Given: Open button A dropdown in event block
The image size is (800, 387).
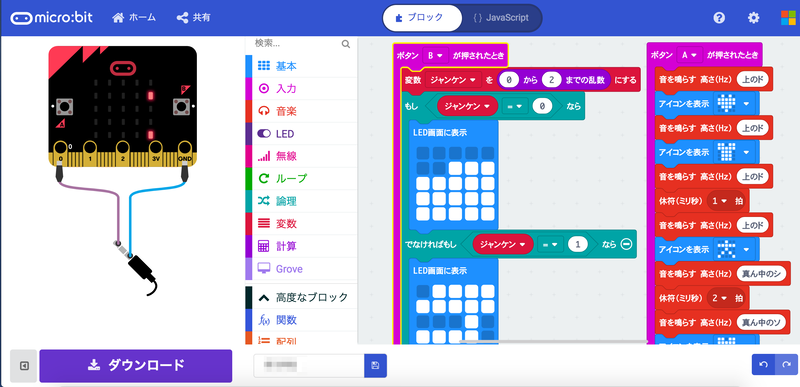Looking at the screenshot, I should [x=689, y=55].
